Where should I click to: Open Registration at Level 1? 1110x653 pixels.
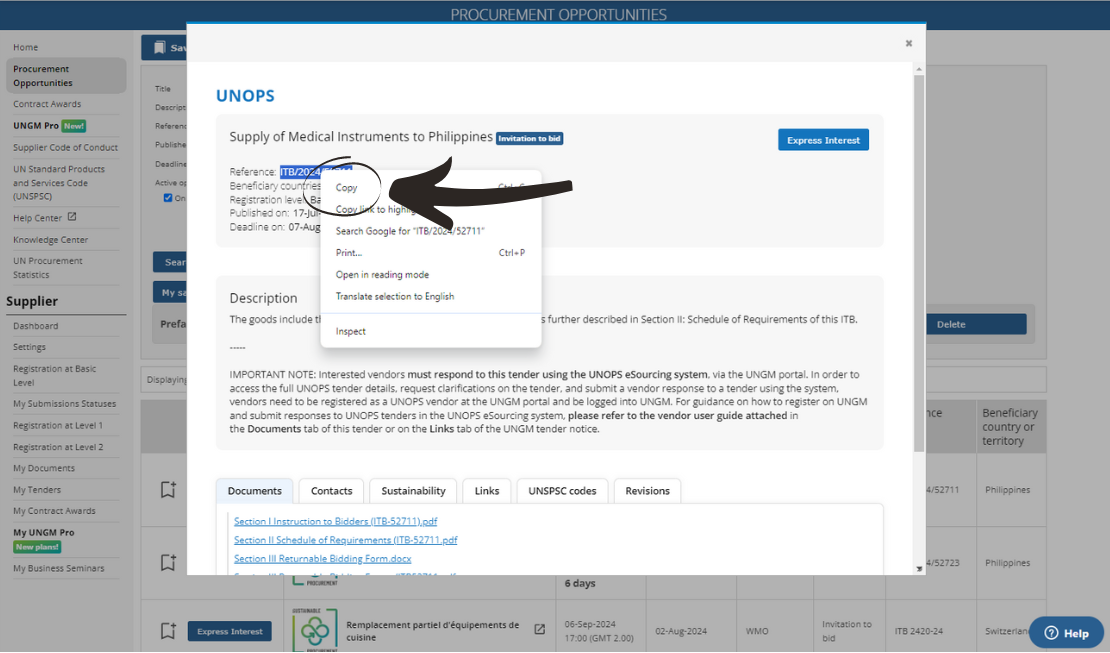tap(58, 426)
